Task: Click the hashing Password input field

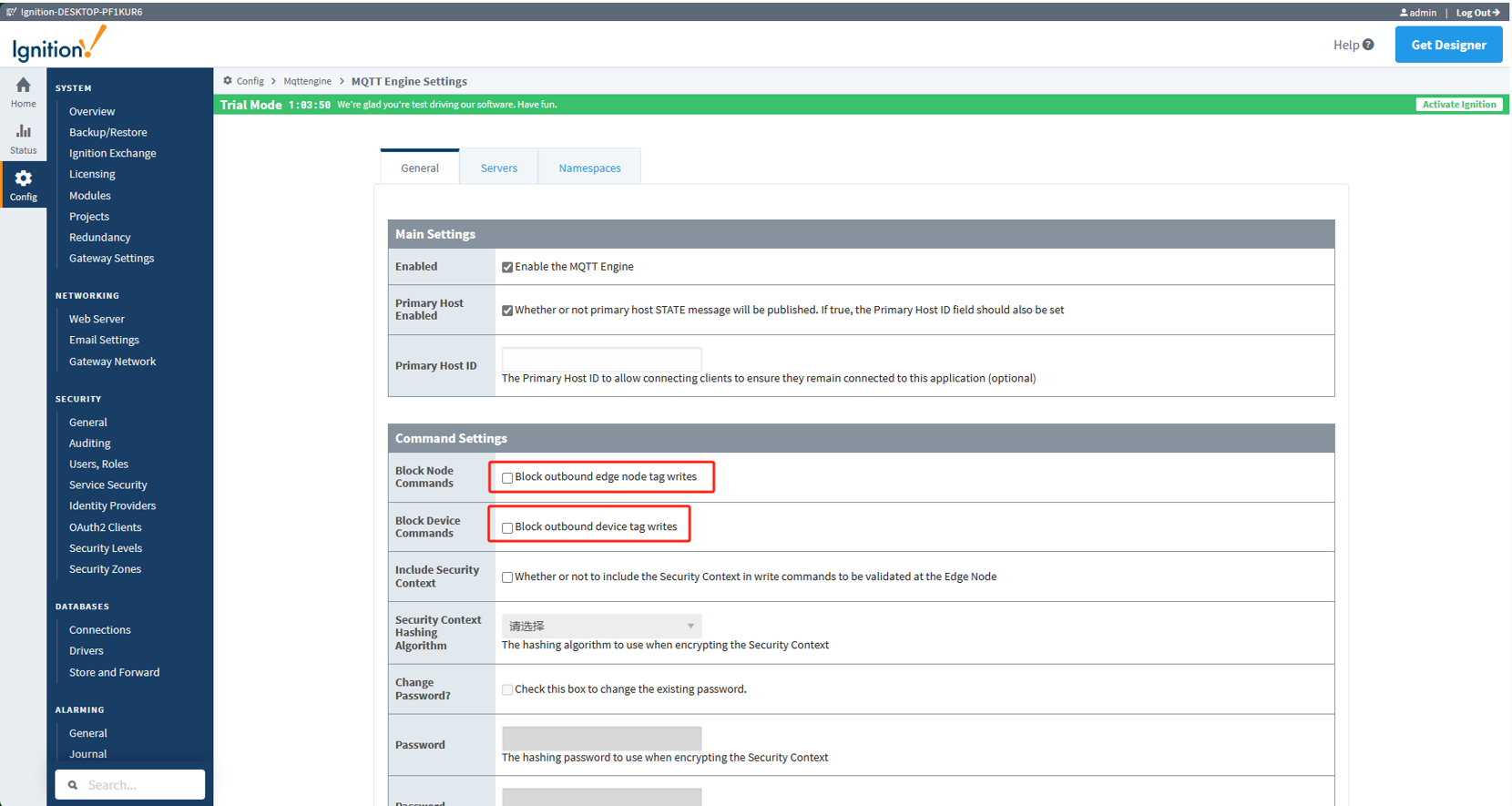Action: click(601, 738)
